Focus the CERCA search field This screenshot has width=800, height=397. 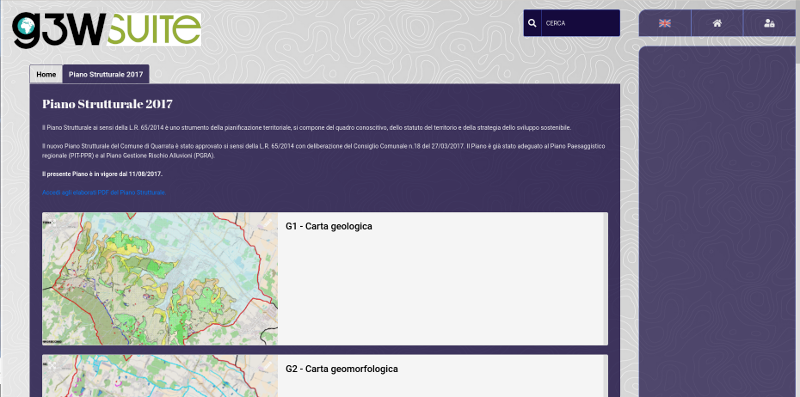[x=581, y=23]
